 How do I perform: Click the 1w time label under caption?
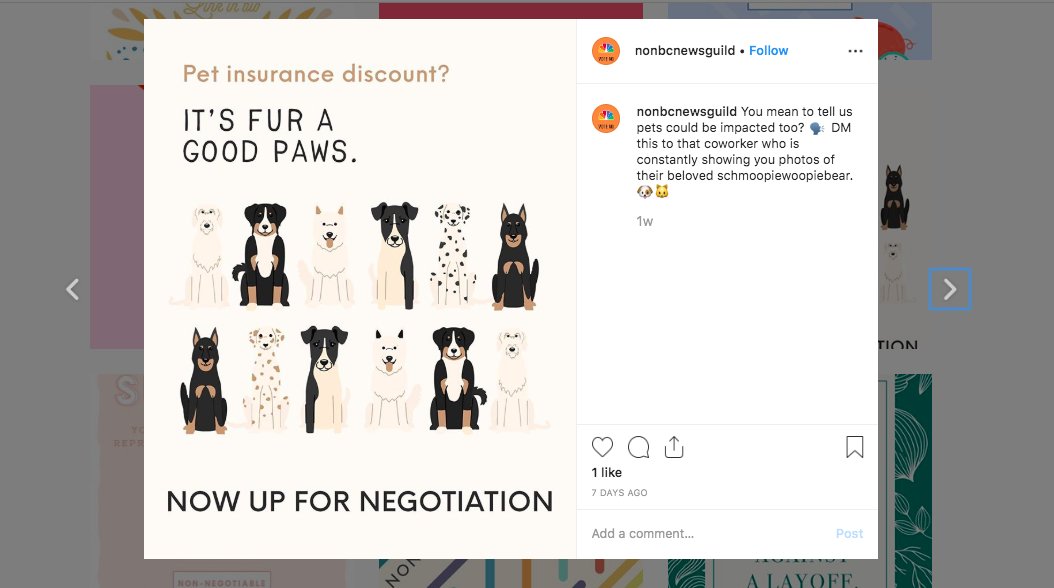pos(645,221)
